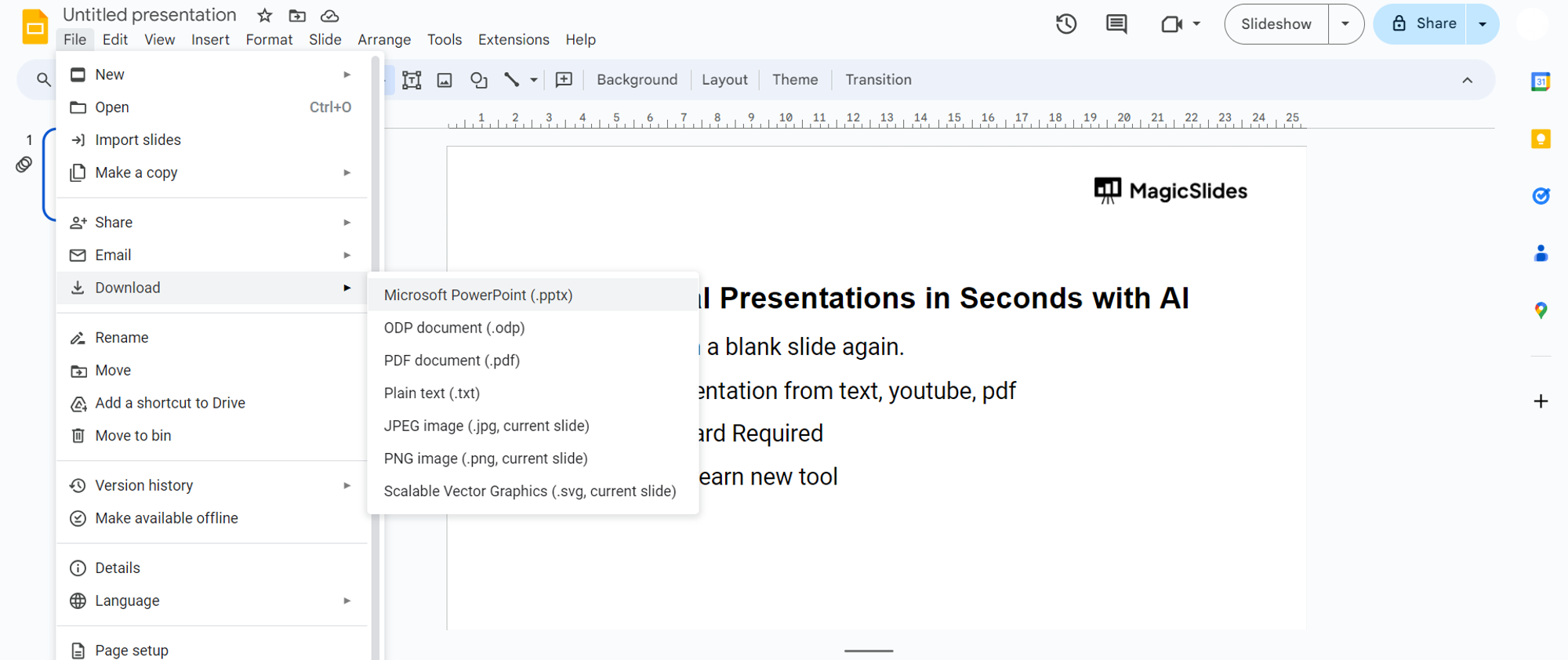The height and width of the screenshot is (660, 1568).
Task: Open Google Tasks side panel
Action: point(1541,196)
